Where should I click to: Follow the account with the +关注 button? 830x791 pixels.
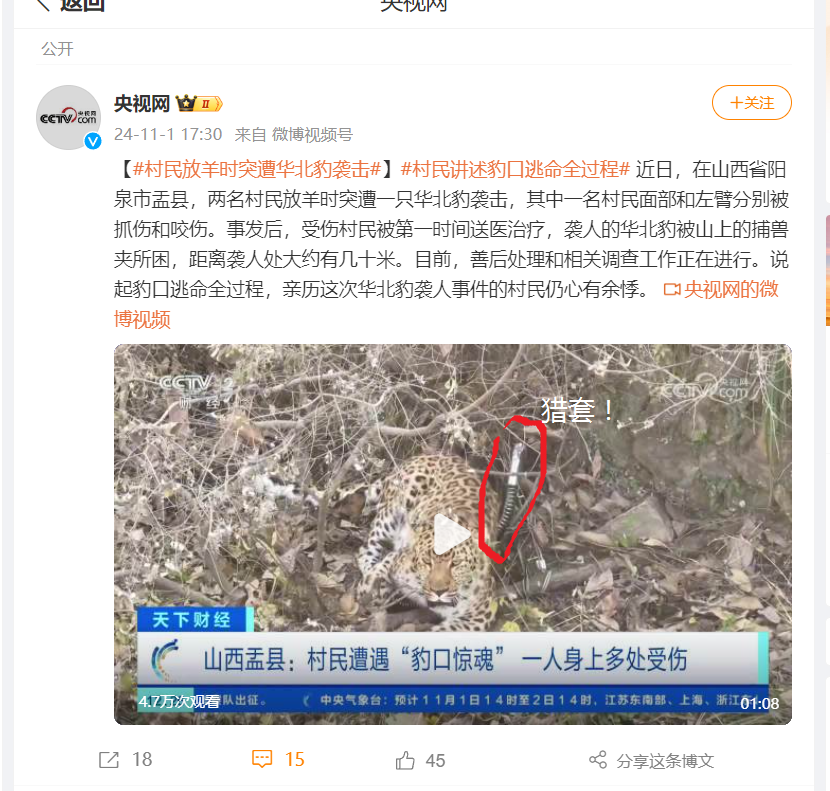click(752, 103)
